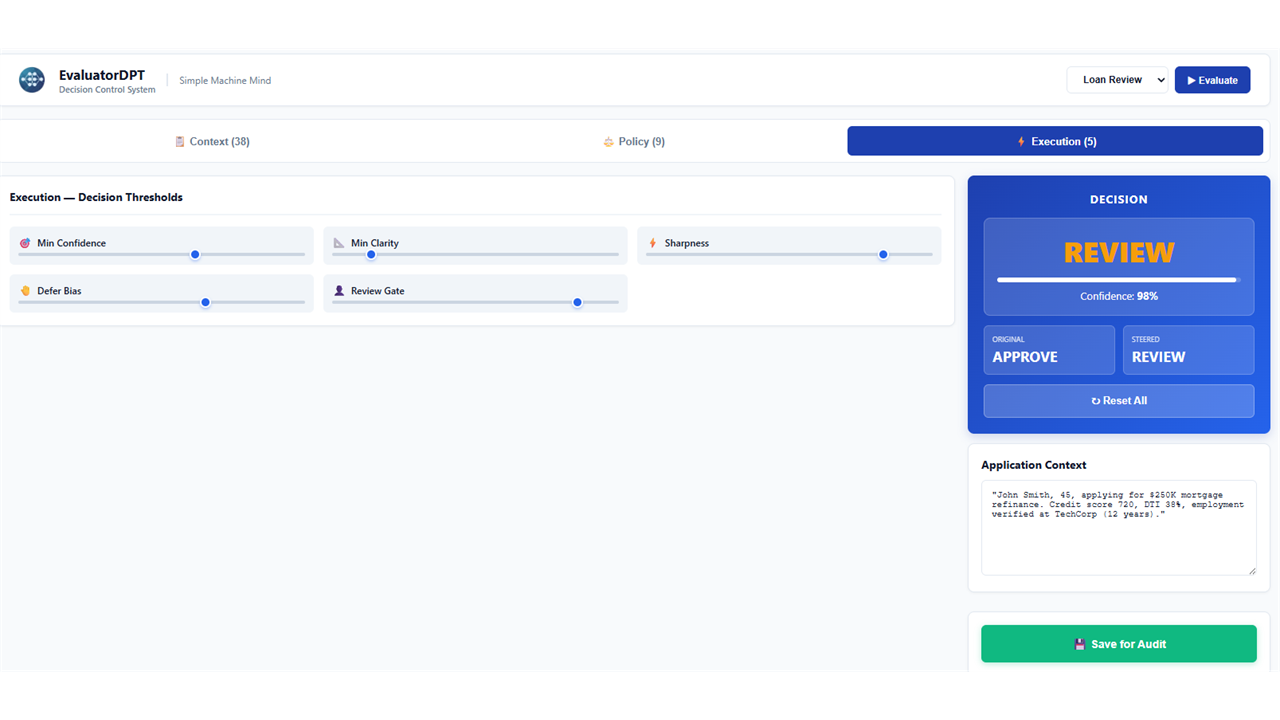Screen dimensions: 1280x720
Task: Click the Sharpness lightning icon
Action: 653,243
